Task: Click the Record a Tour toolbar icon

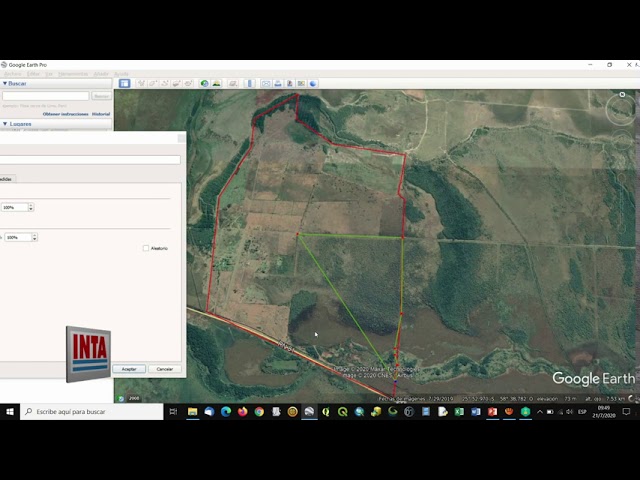Action: pyautogui.click(x=189, y=84)
